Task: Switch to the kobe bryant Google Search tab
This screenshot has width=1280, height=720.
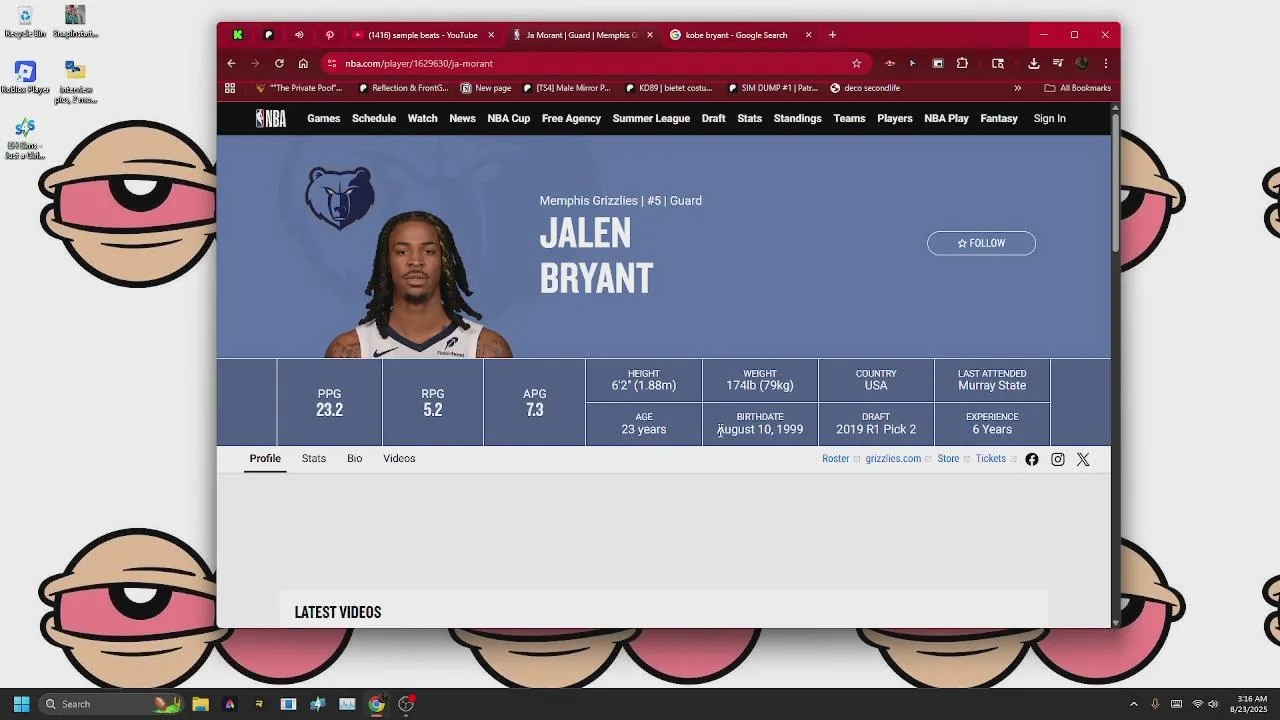Action: click(740, 35)
